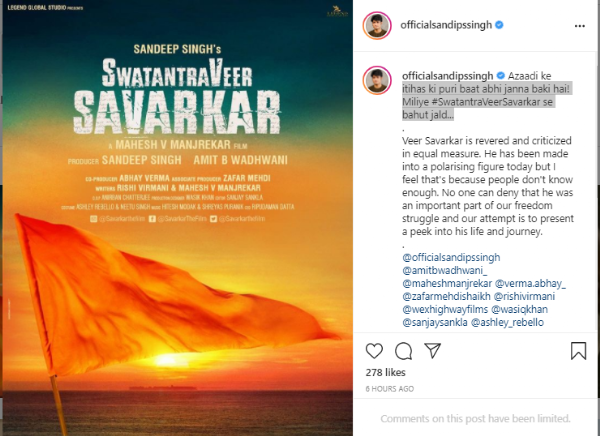Like the post with the heart icon
This screenshot has height=436, width=600.
click(x=374, y=351)
